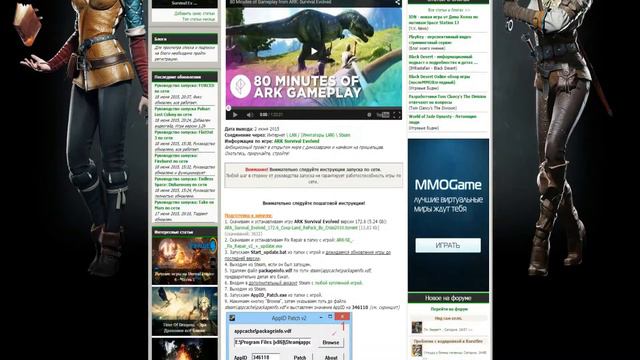Viewport: 640px width, 360px height.
Task: Open the FORCED launch guide update link
Action: [184, 89]
